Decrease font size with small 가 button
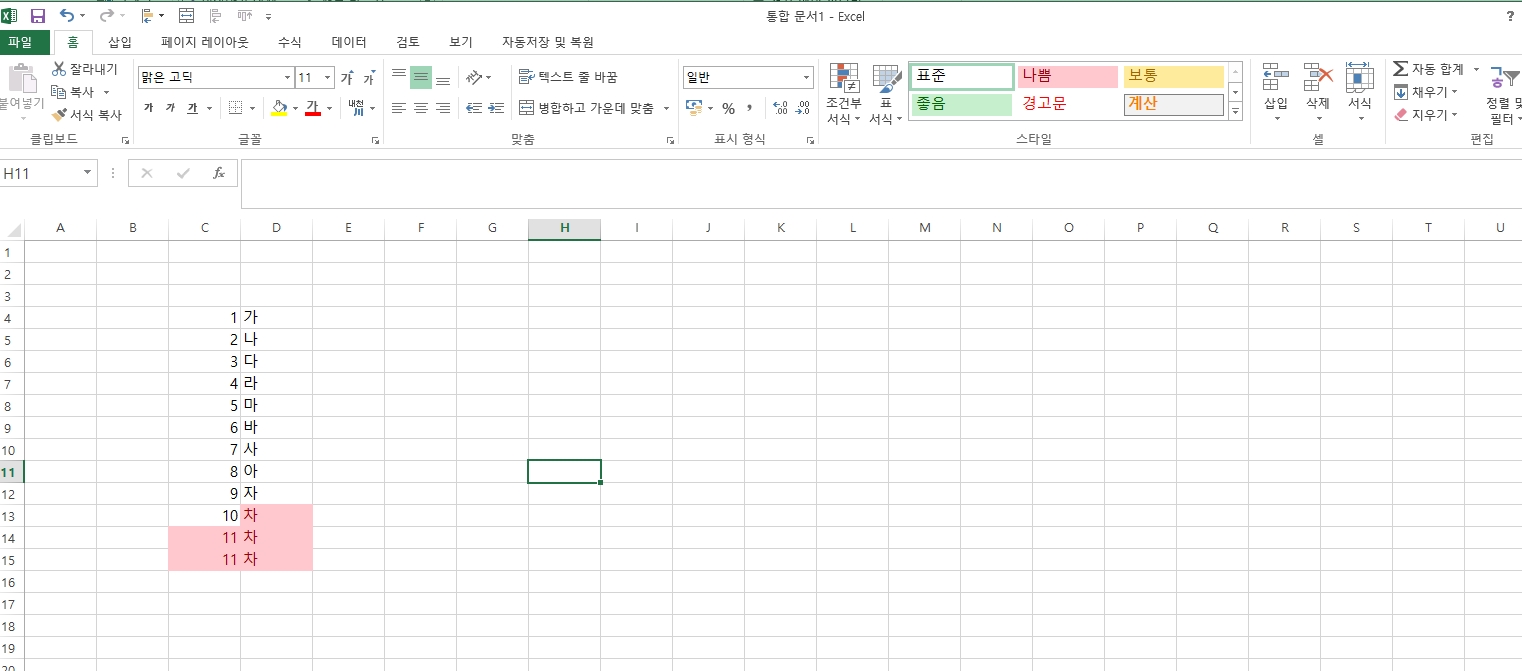The image size is (1522, 671). (369, 78)
